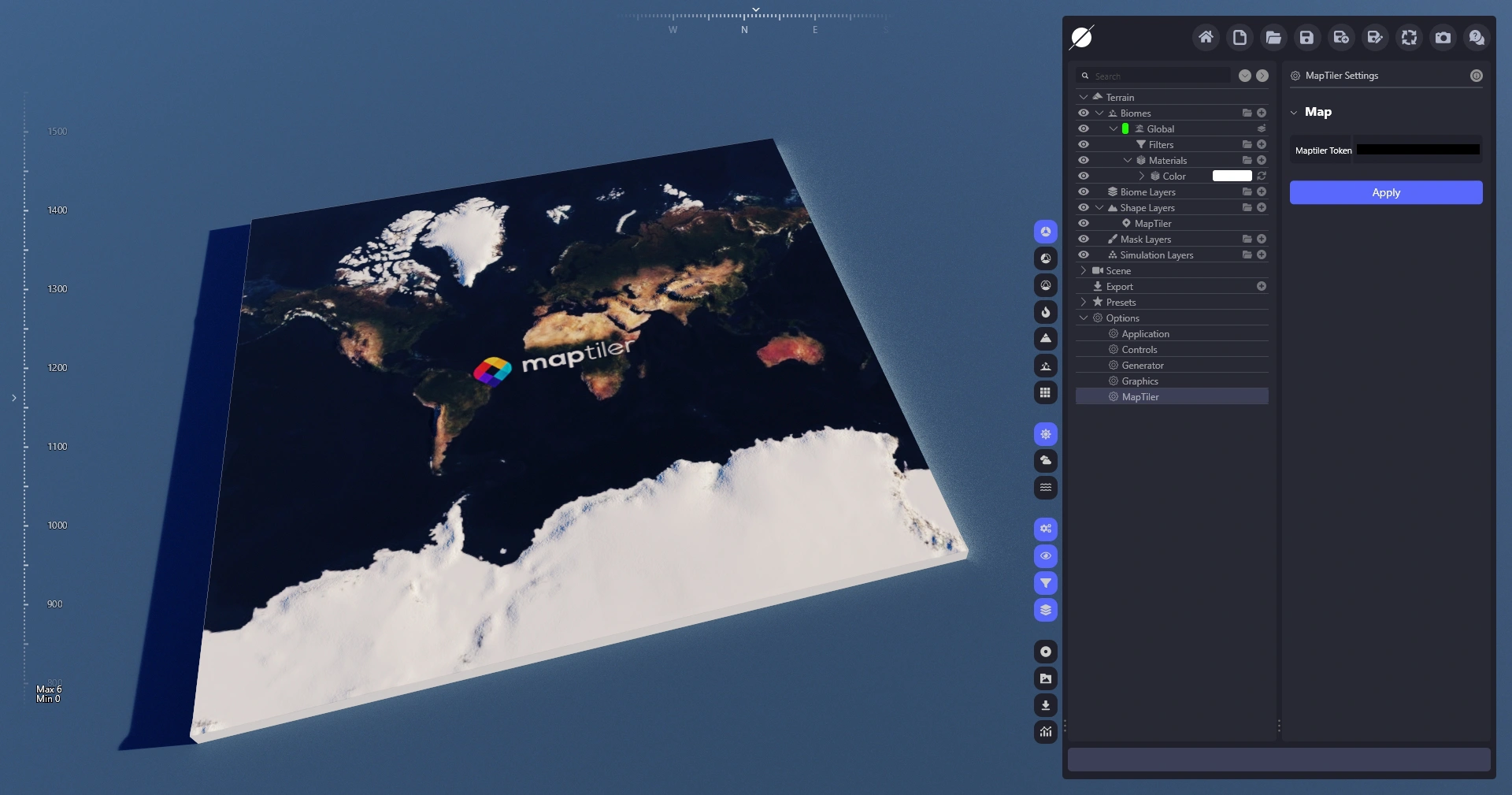
Task: Collapse the Map settings group
Action: click(x=1294, y=113)
